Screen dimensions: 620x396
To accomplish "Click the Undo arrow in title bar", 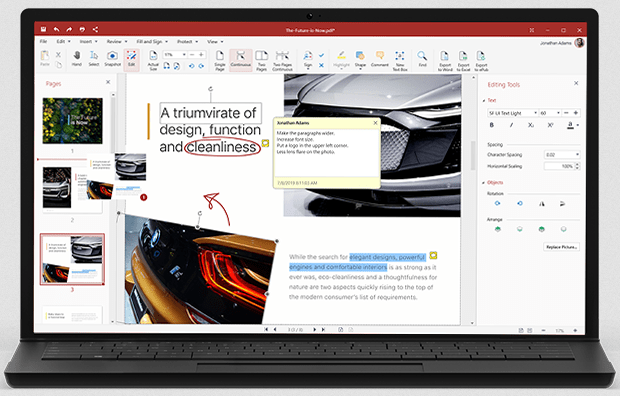I will (x=57, y=29).
